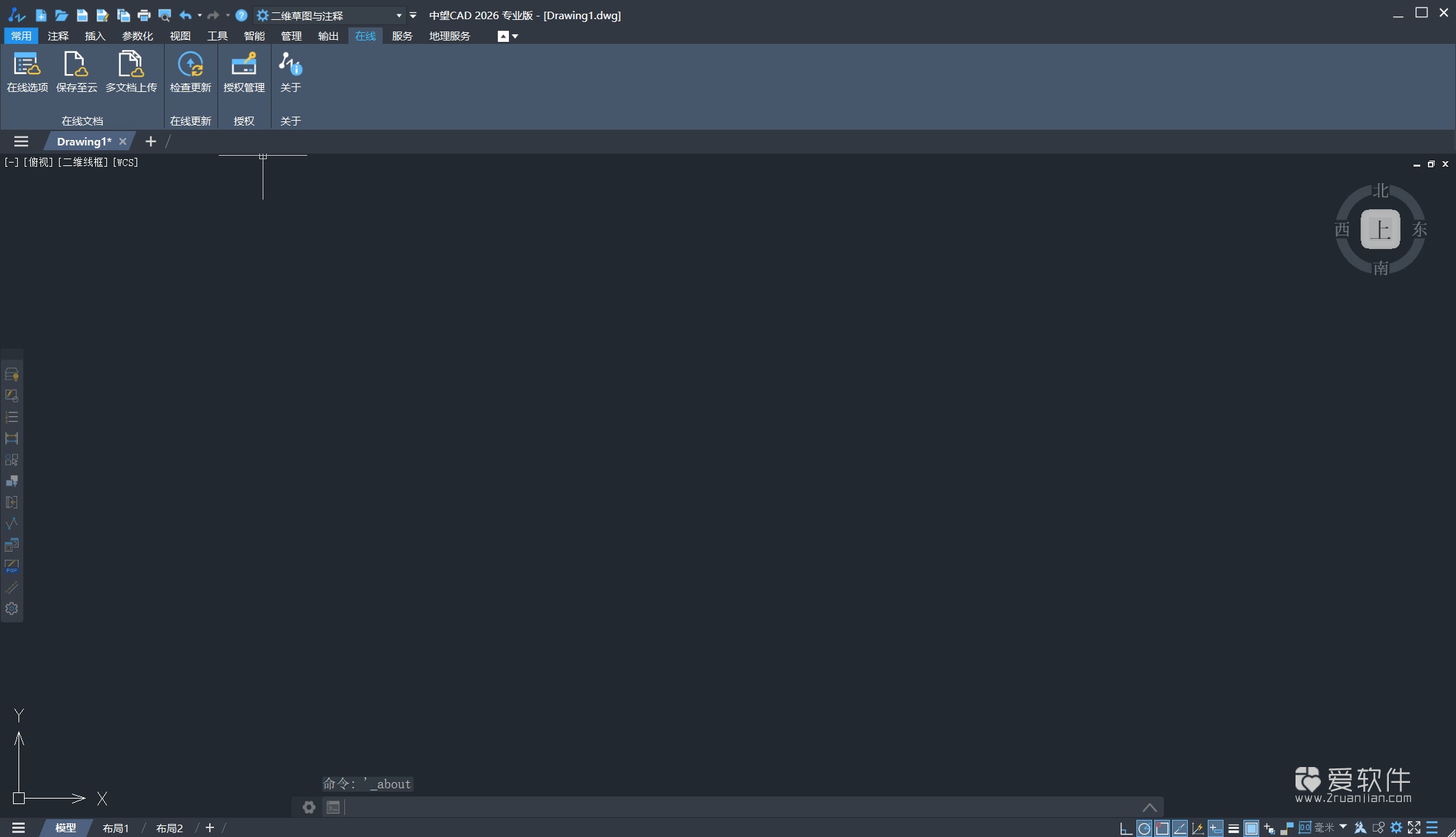
Task: Click the 在线选项 online options icon
Action: [27, 71]
